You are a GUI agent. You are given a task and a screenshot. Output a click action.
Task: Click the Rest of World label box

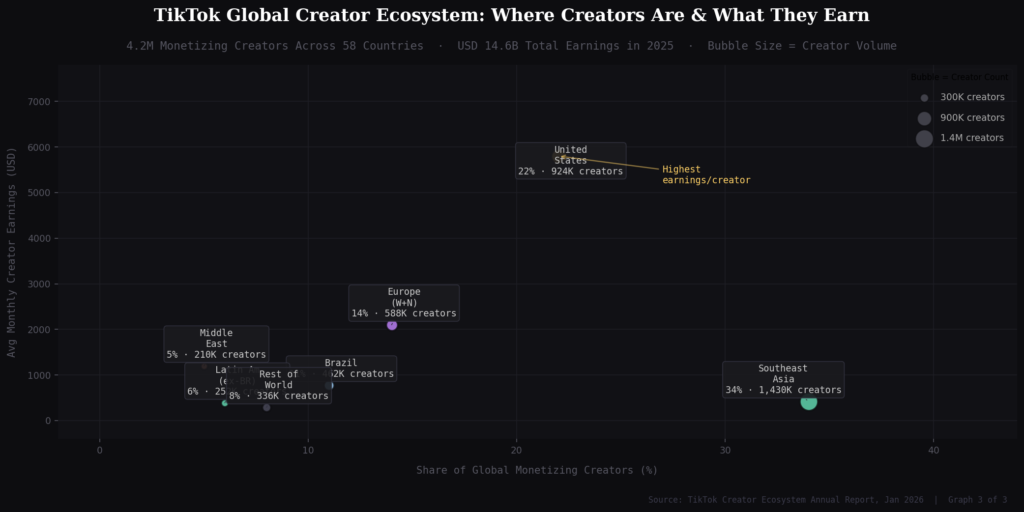(279, 385)
